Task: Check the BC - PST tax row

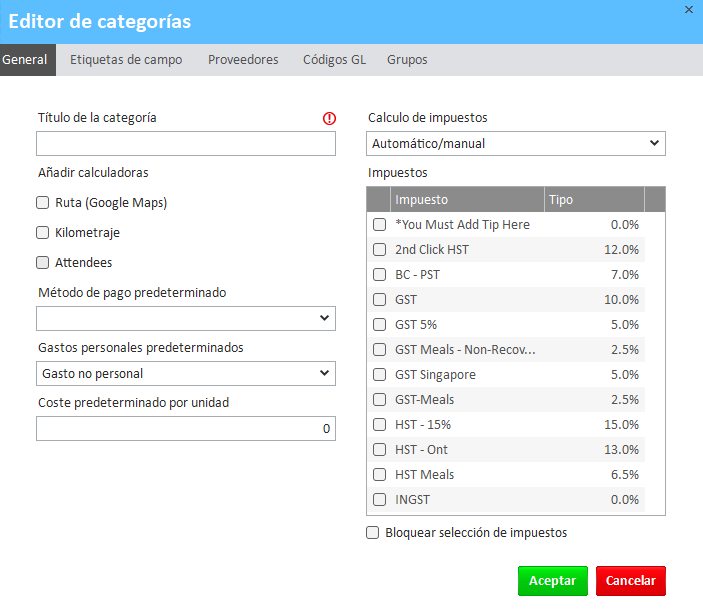Action: (x=380, y=275)
